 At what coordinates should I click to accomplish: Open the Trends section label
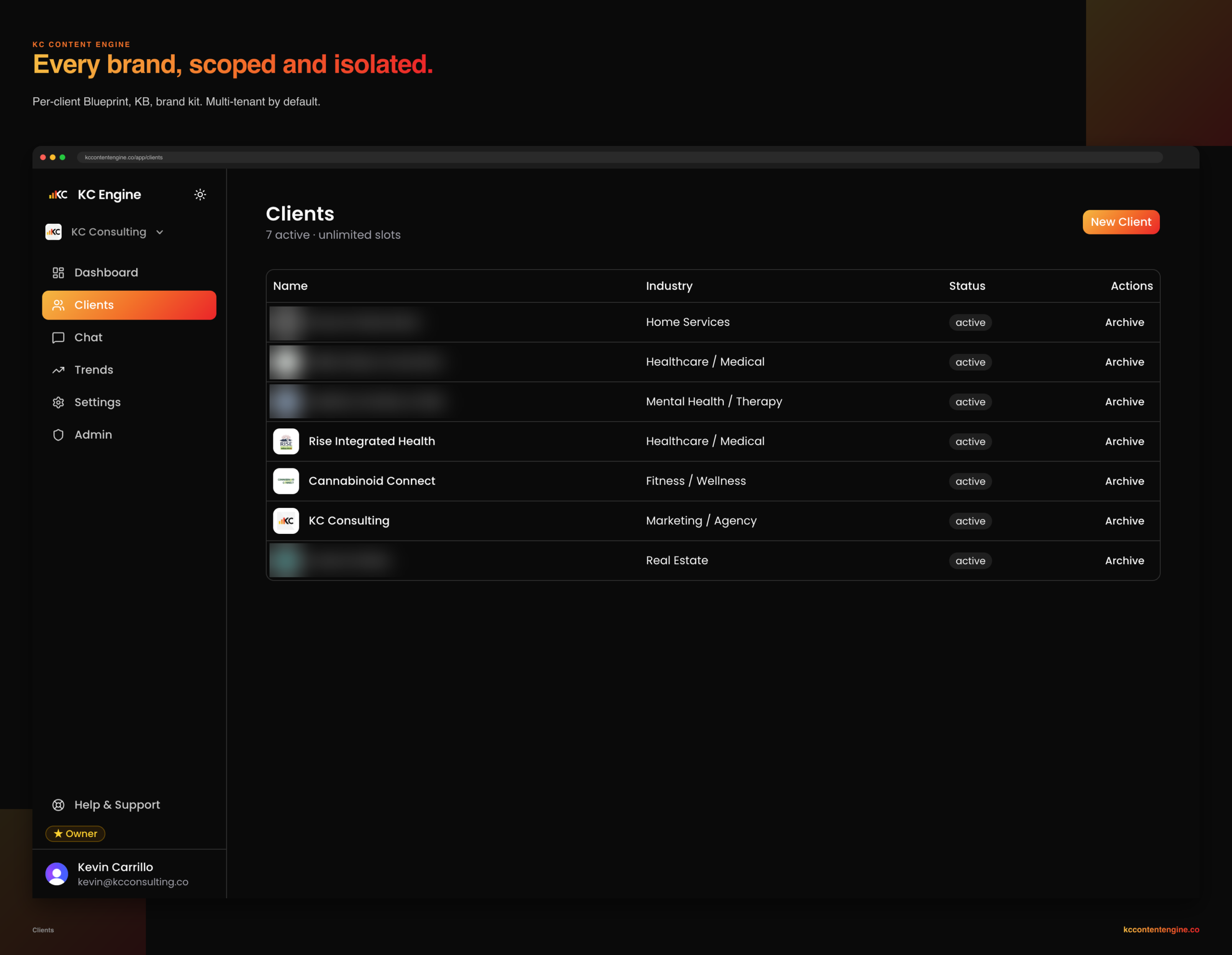pos(94,370)
